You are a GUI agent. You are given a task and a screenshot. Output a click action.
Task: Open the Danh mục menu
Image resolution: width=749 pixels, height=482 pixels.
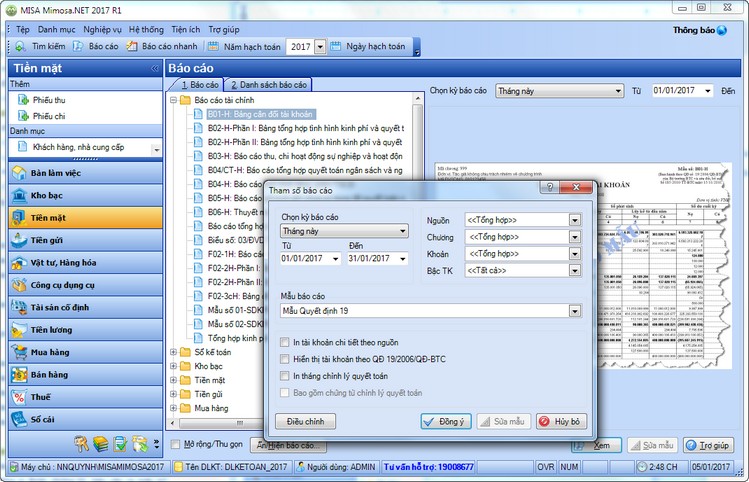tap(56, 30)
